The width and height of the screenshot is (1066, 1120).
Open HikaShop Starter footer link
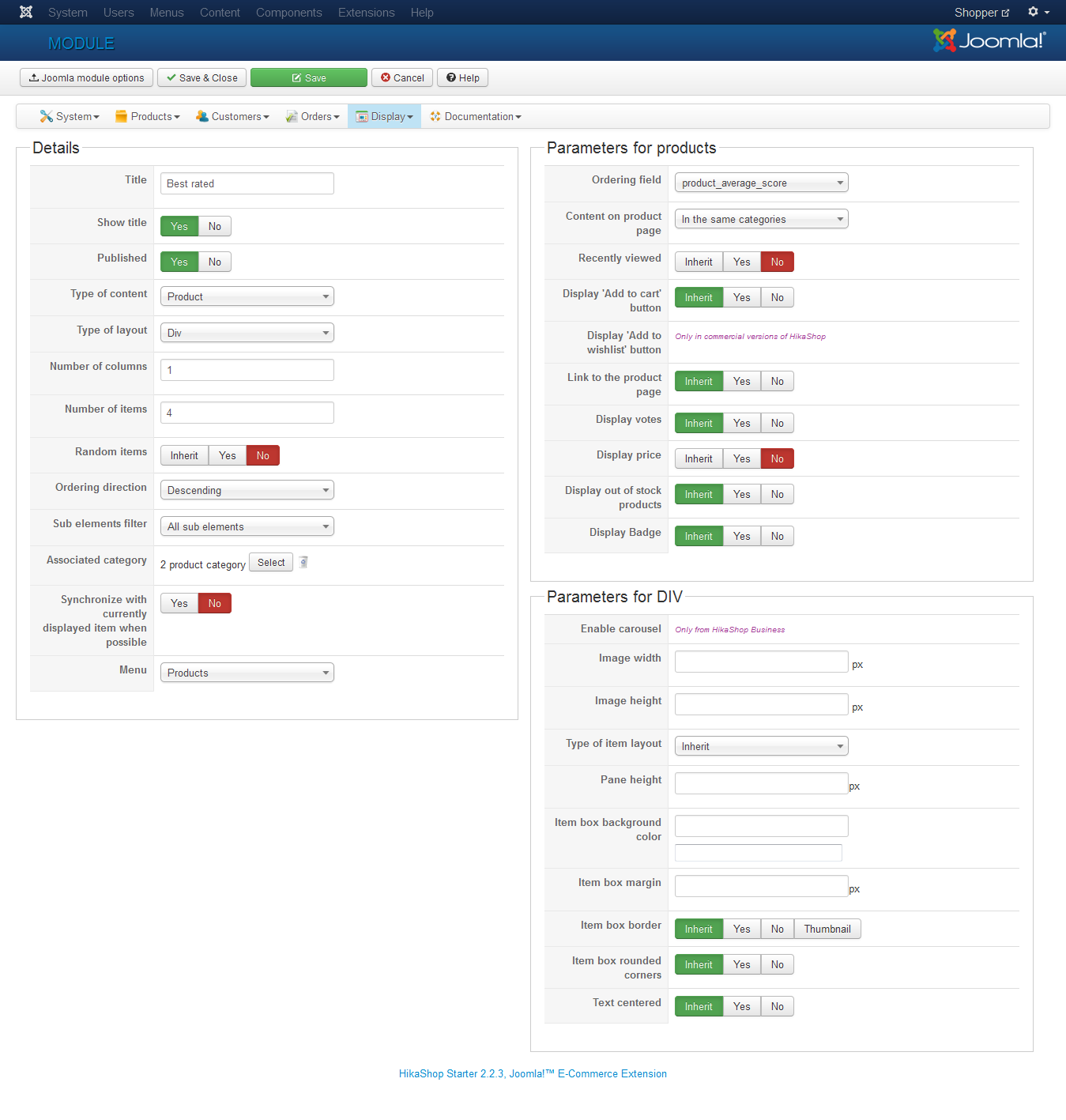[x=533, y=1073]
